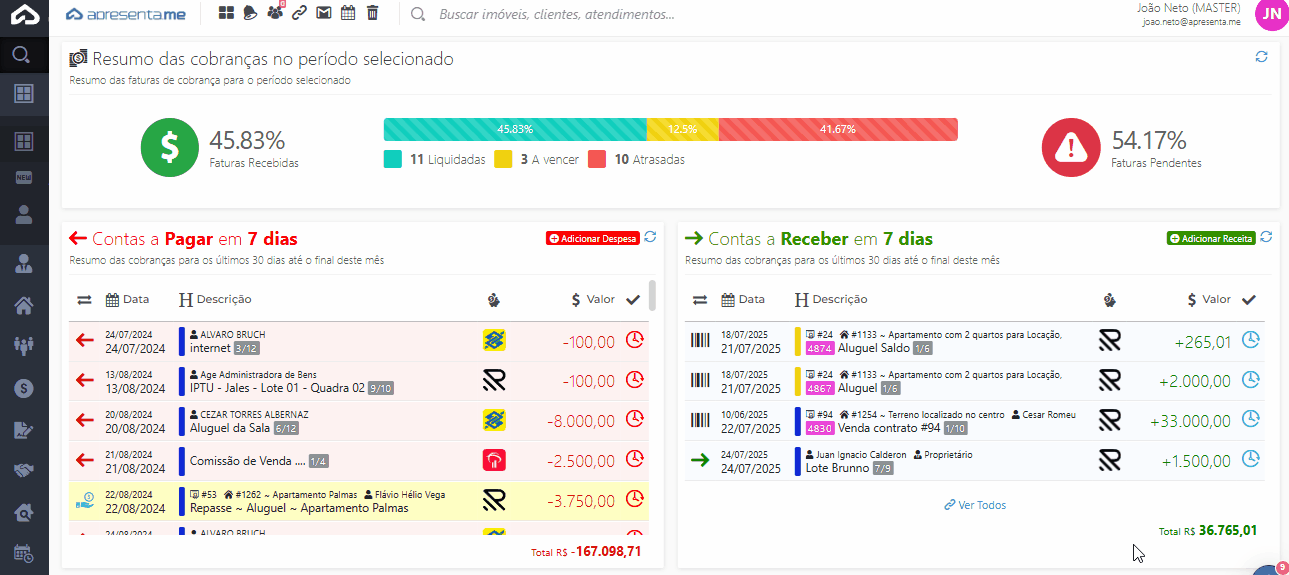Open the house icon in left sidebar
Viewport: 1289px width, 575px height.
click(24, 305)
